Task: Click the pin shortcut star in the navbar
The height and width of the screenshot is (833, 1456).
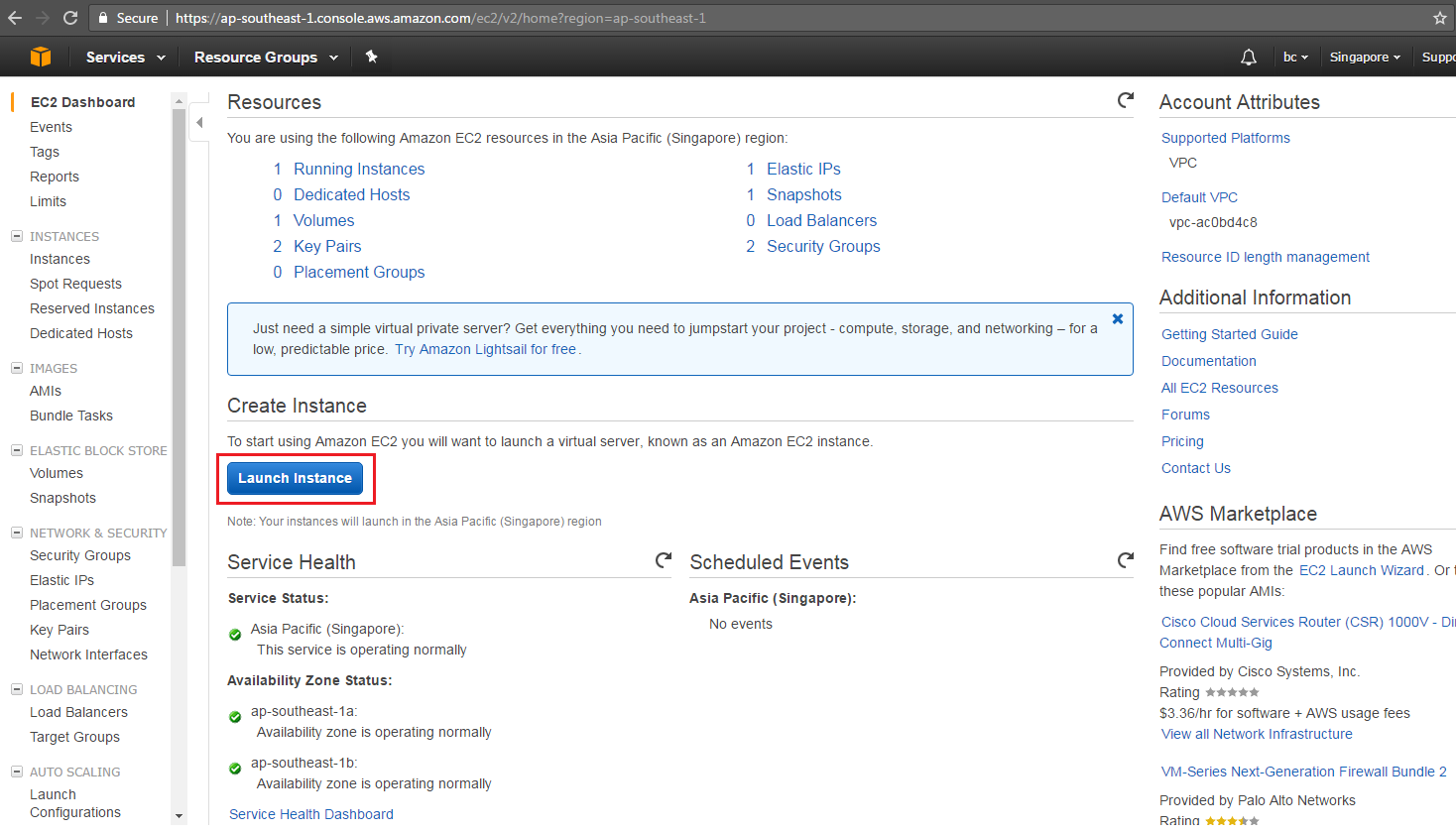Action: tap(371, 57)
